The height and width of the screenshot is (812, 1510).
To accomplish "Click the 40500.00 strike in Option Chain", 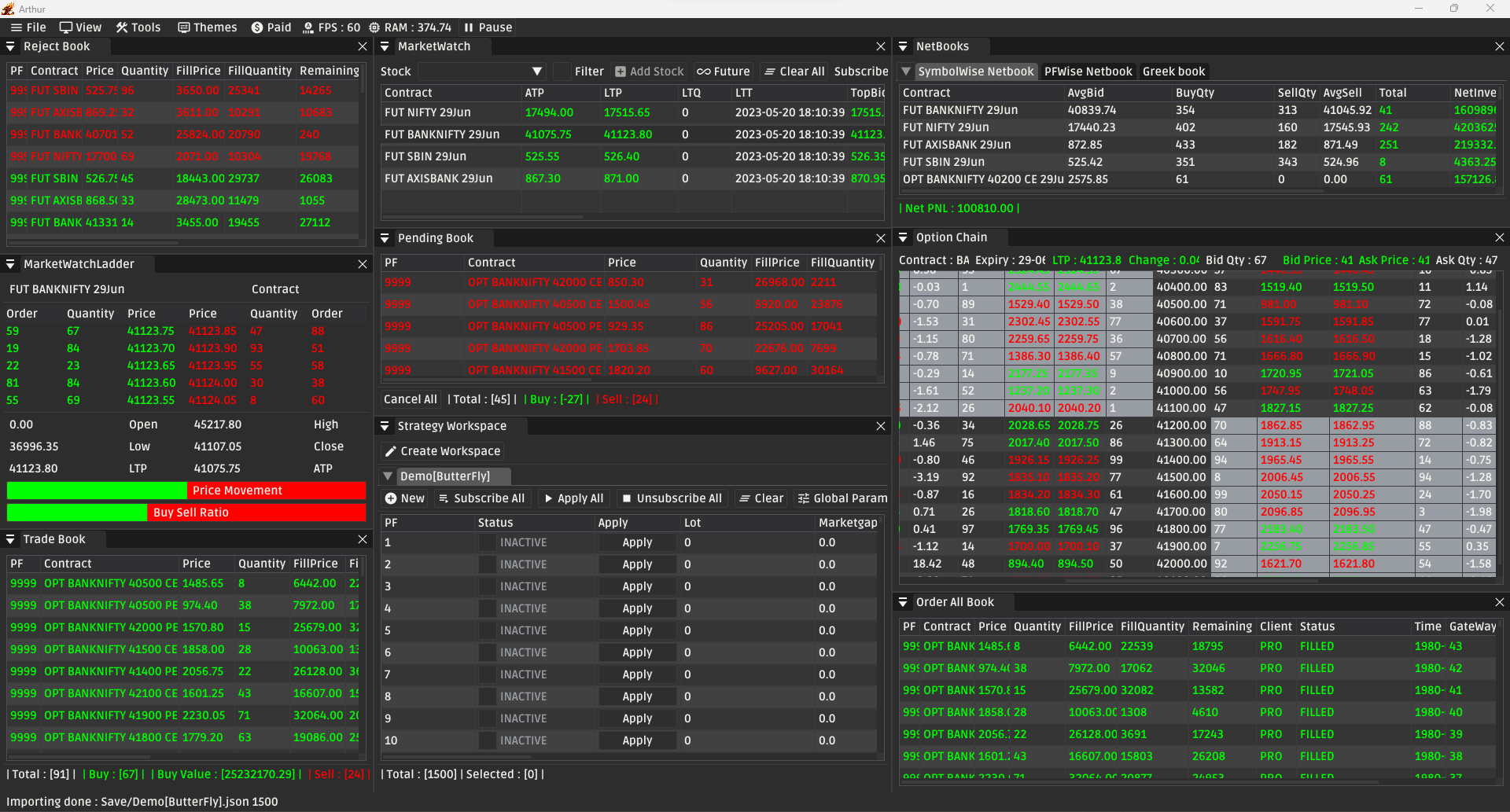I will click(x=1181, y=304).
